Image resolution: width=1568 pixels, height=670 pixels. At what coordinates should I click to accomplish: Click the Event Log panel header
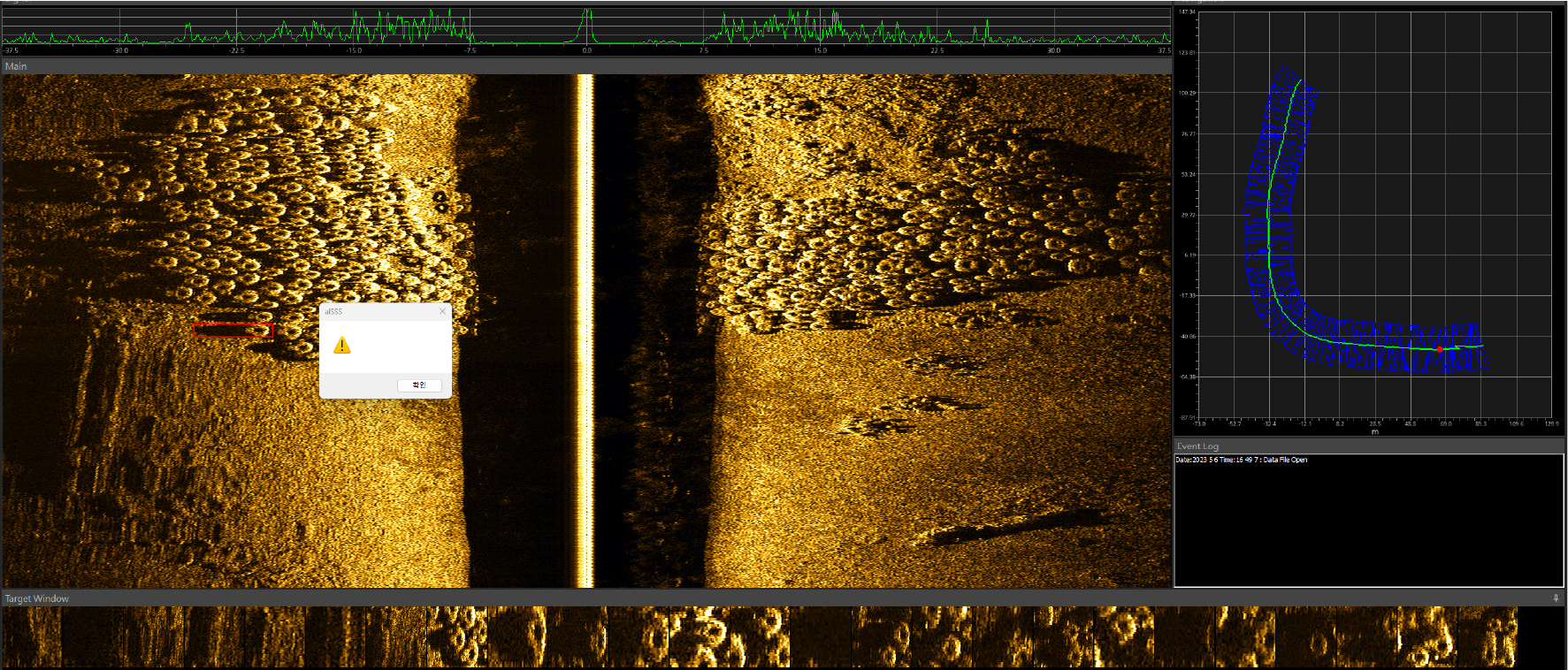click(x=1197, y=446)
